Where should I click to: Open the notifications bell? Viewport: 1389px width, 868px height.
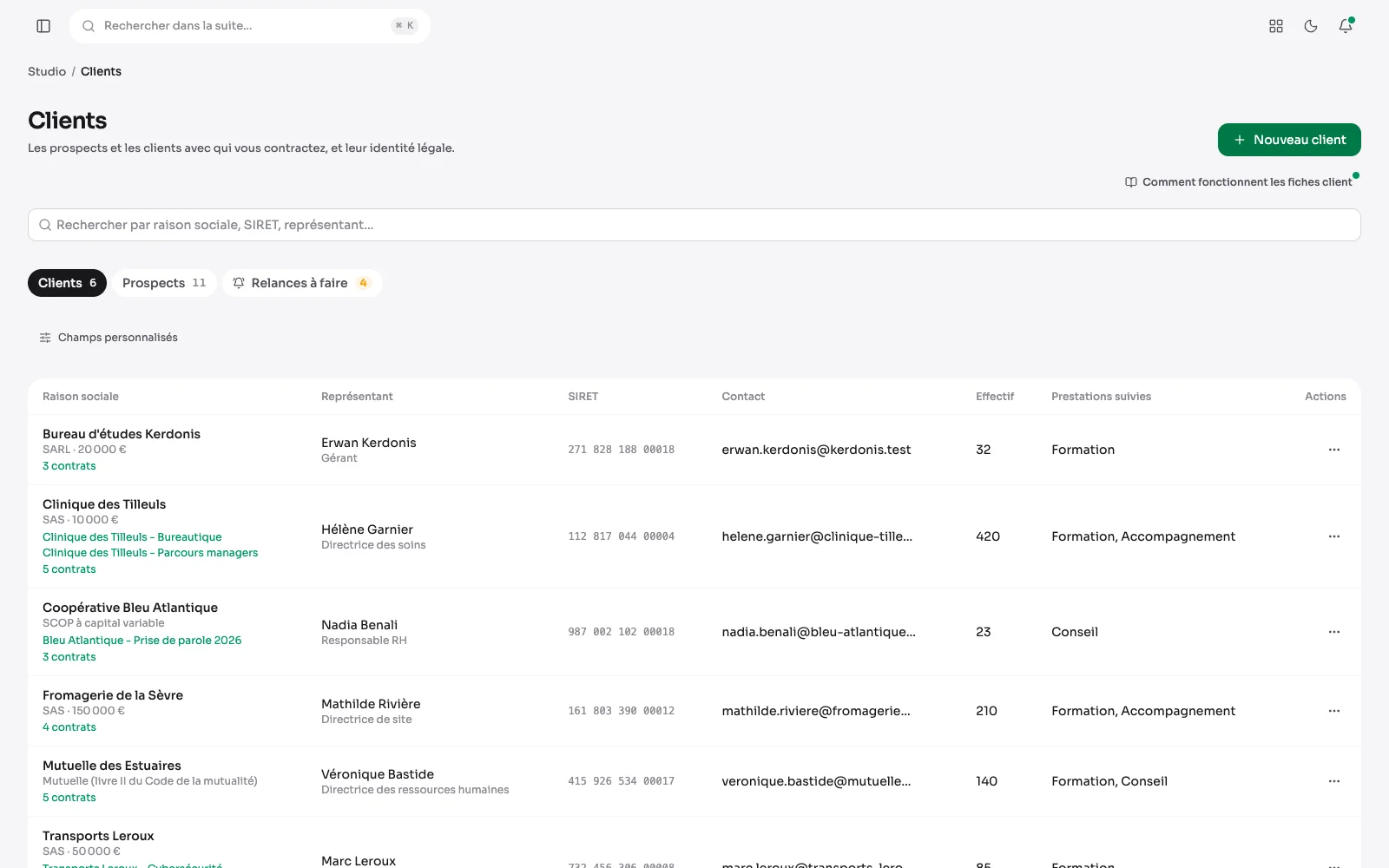[x=1346, y=26]
